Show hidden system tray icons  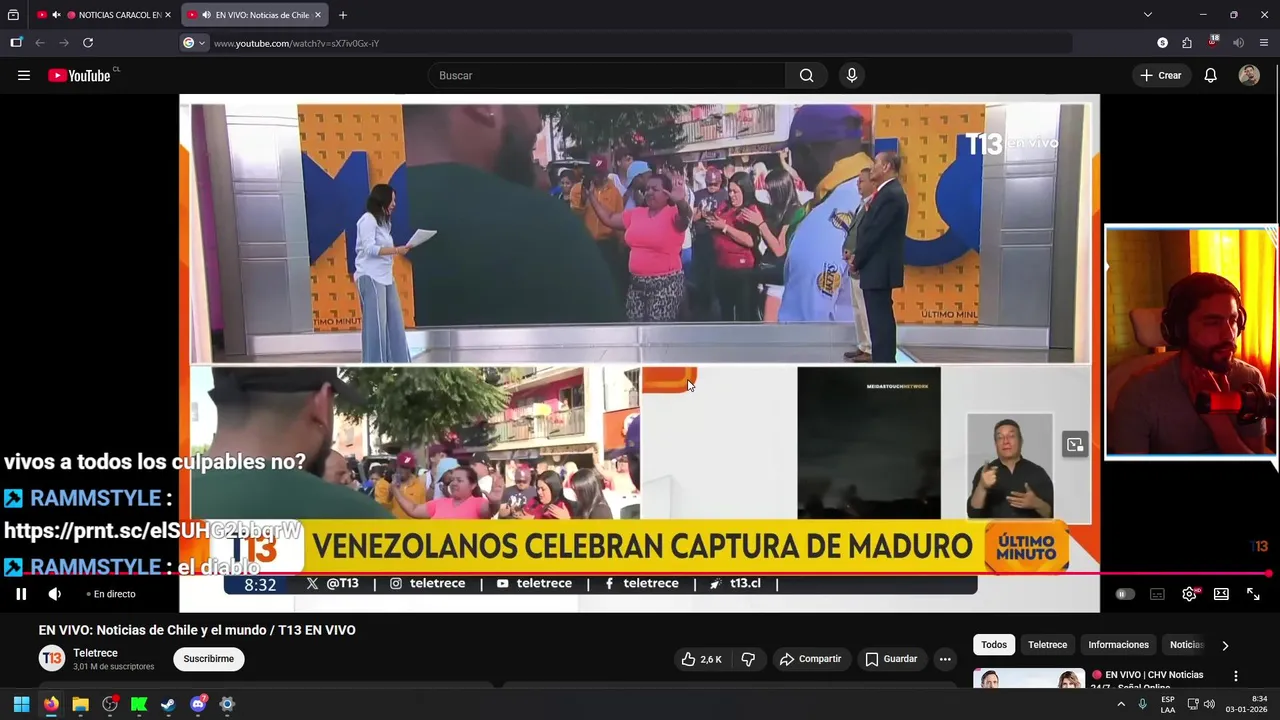(x=1121, y=704)
